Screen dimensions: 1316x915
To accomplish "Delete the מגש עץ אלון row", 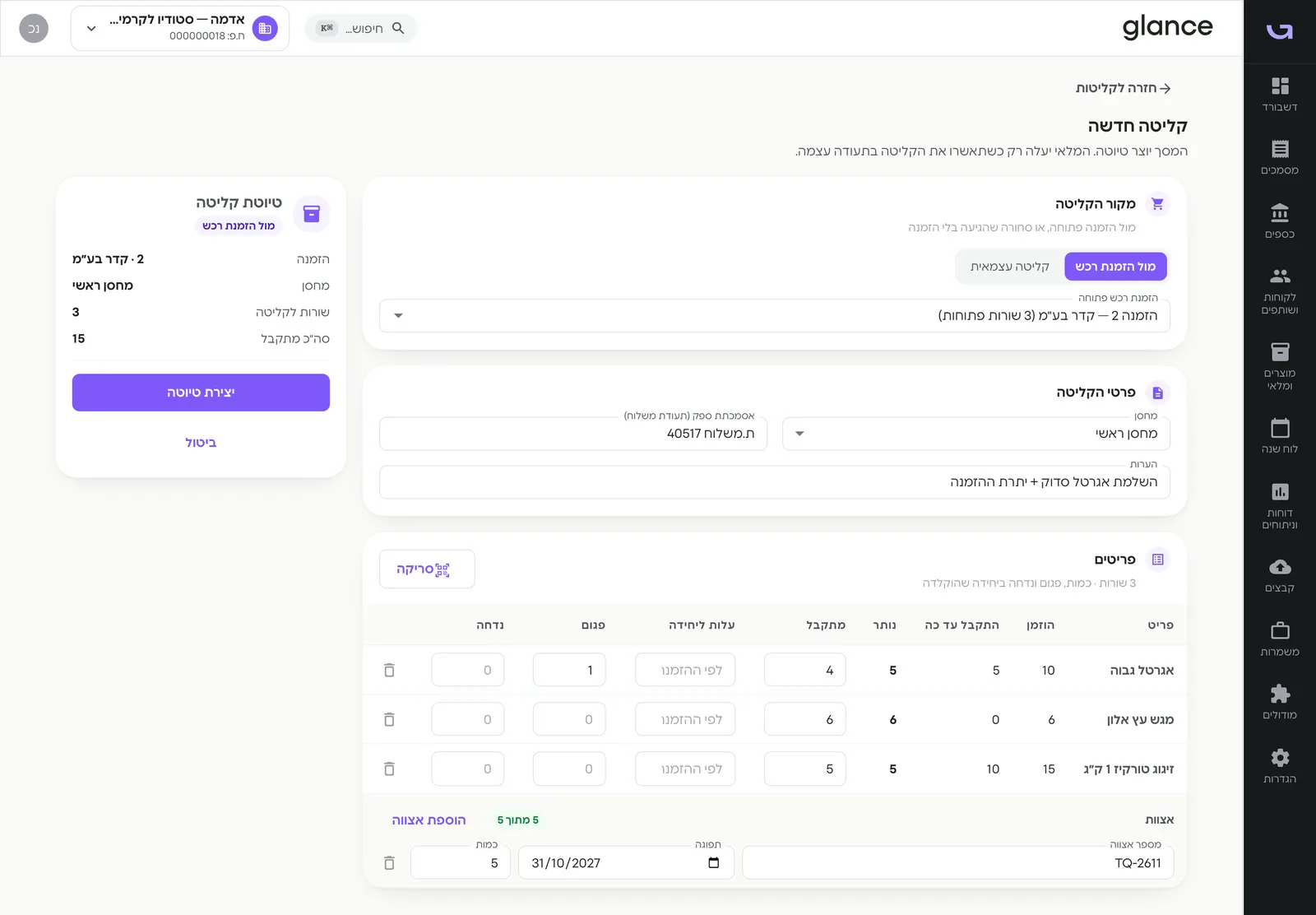I will 389,719.
